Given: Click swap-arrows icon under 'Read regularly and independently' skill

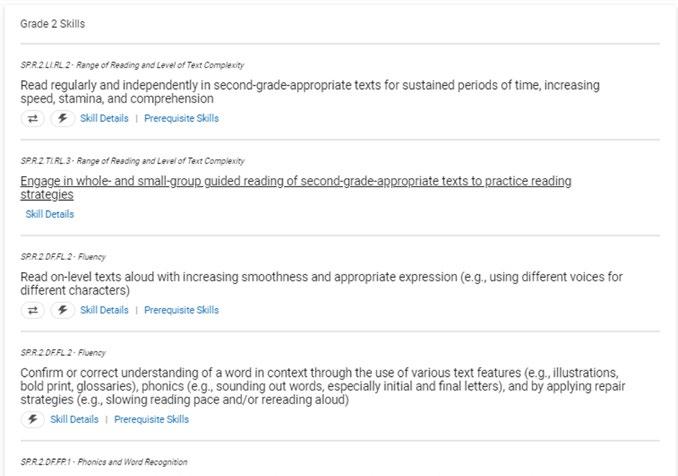Looking at the screenshot, I should [33, 118].
